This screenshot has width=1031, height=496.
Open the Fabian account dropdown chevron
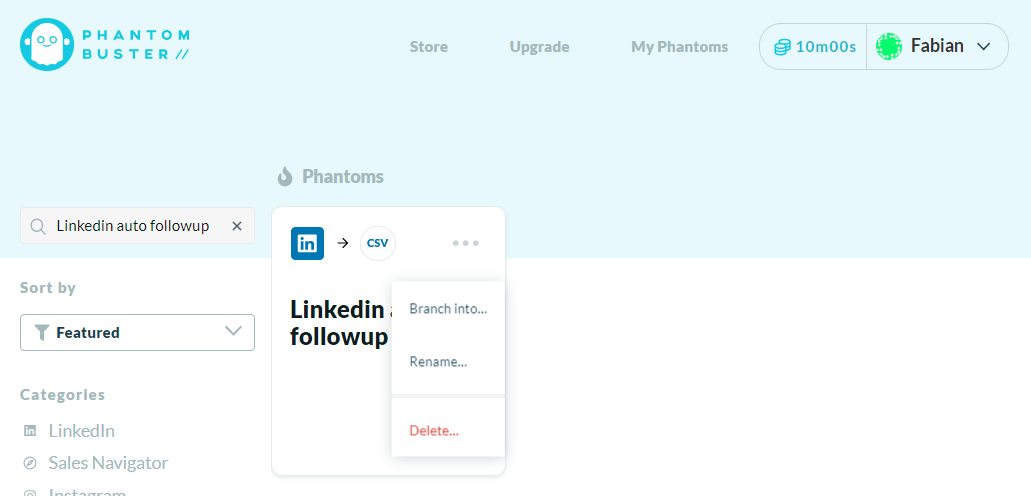(x=984, y=46)
